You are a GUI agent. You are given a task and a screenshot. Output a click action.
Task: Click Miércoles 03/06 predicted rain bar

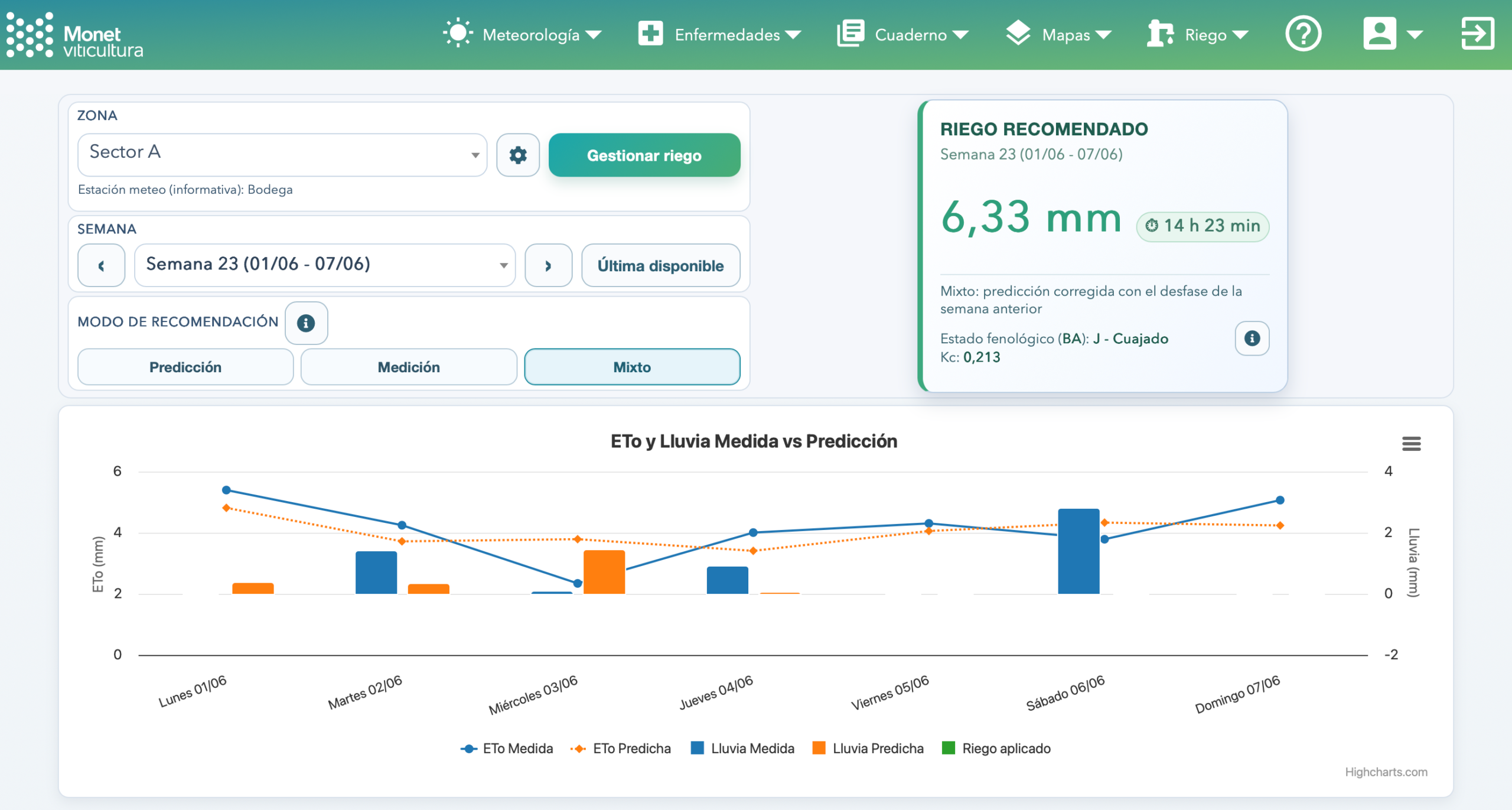pos(604,572)
